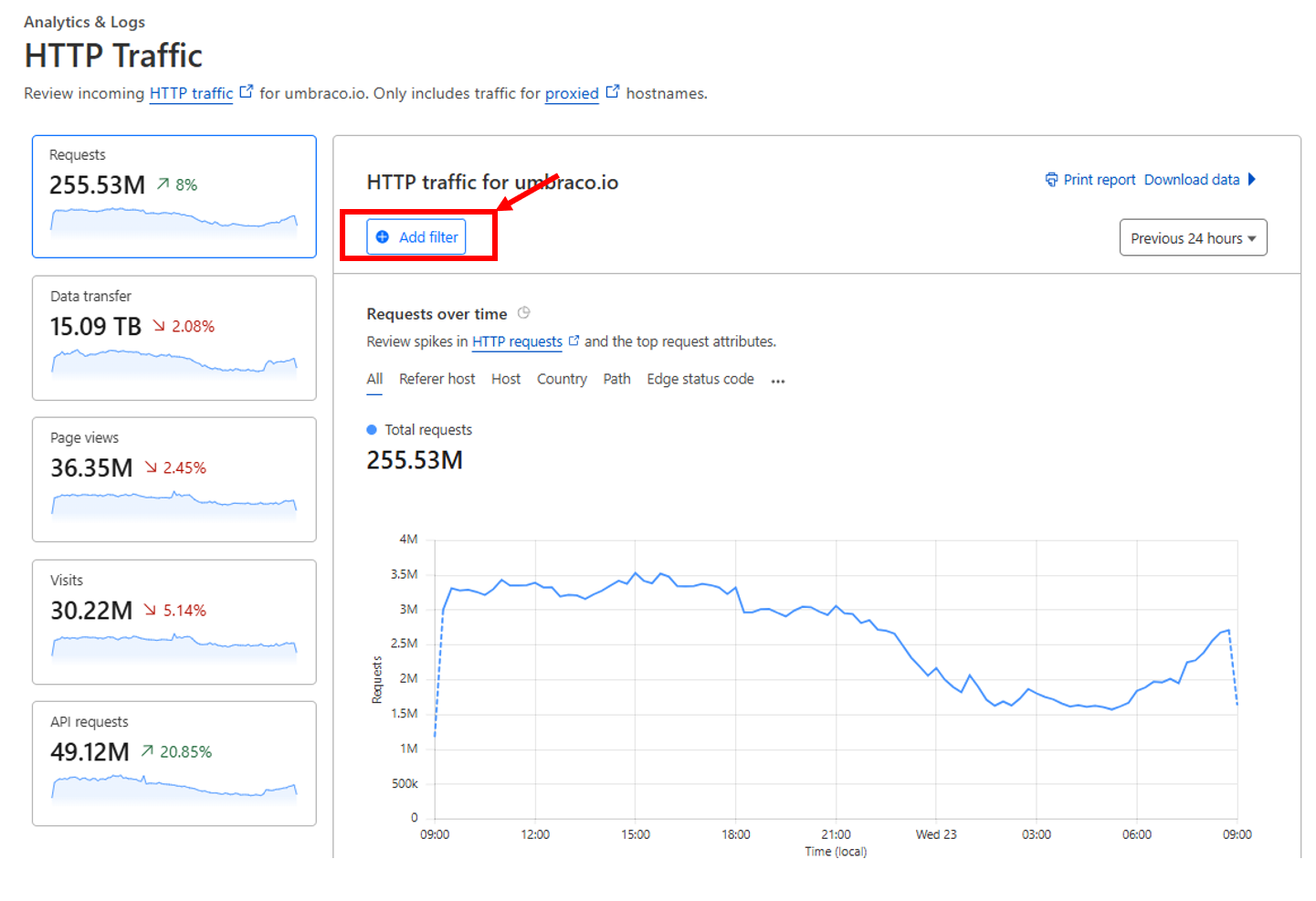The image size is (1316, 901).
Task: Switch to the Country tab
Action: 561,379
